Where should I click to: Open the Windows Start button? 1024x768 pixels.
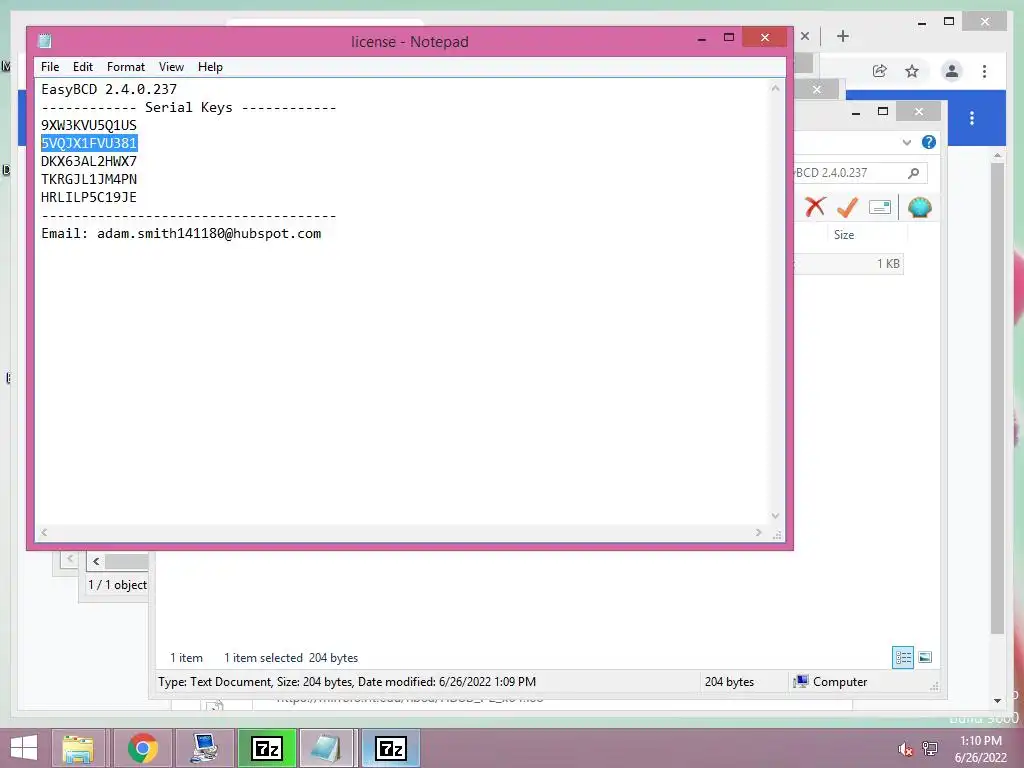coord(24,748)
